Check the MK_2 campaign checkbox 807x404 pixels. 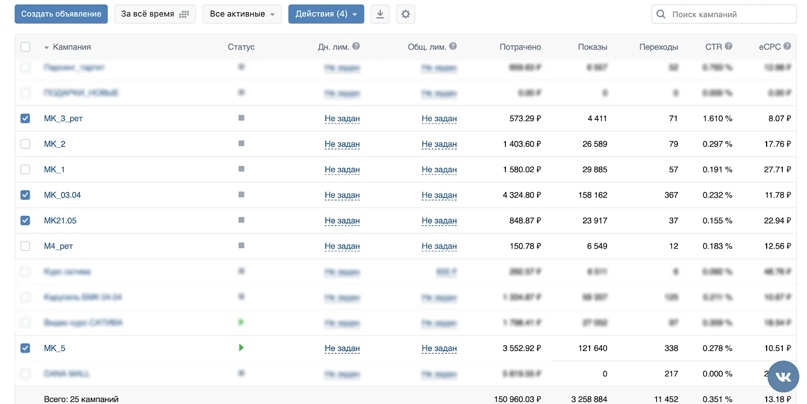point(25,144)
